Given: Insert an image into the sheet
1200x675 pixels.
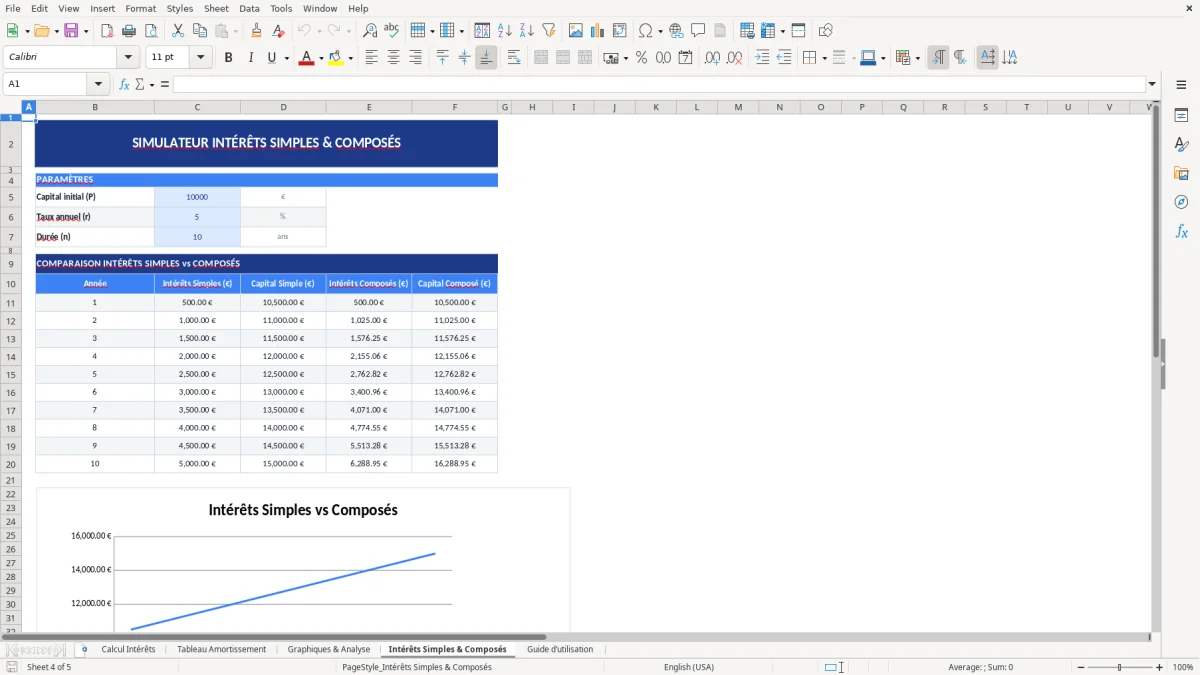Looking at the screenshot, I should (575, 30).
